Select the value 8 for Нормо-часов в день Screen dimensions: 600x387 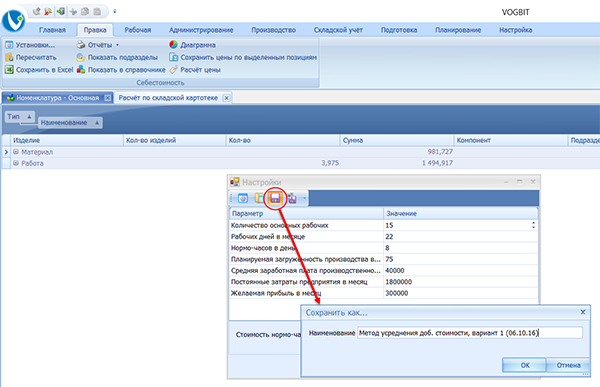pyautogui.click(x=461, y=248)
